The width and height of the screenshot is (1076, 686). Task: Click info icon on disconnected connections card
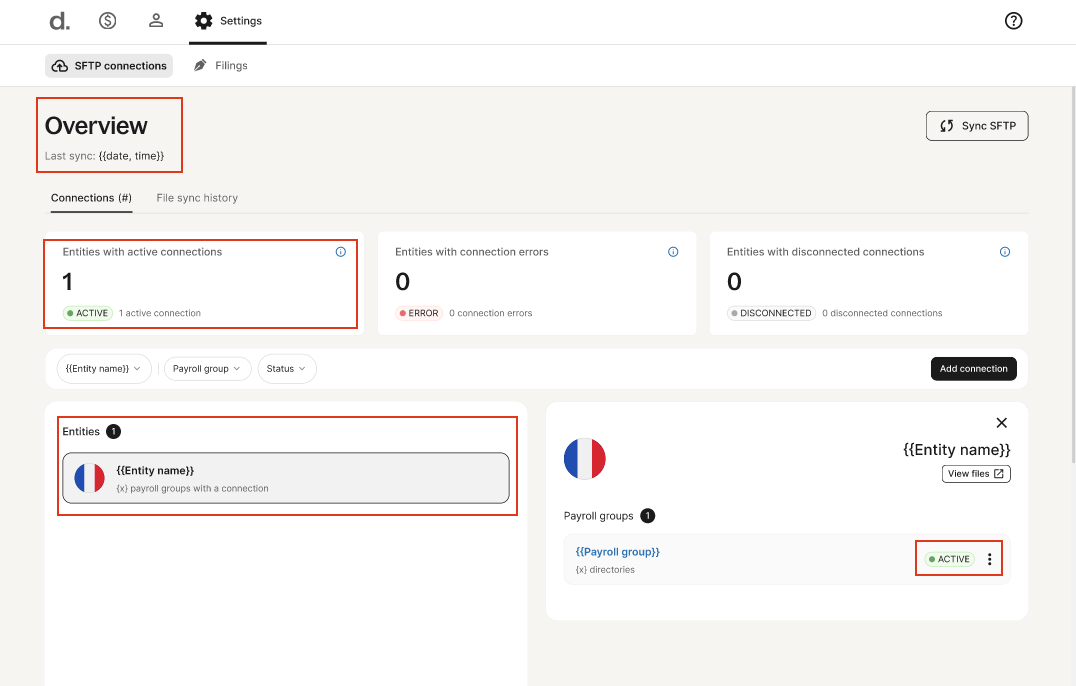pyautogui.click(x=1005, y=252)
